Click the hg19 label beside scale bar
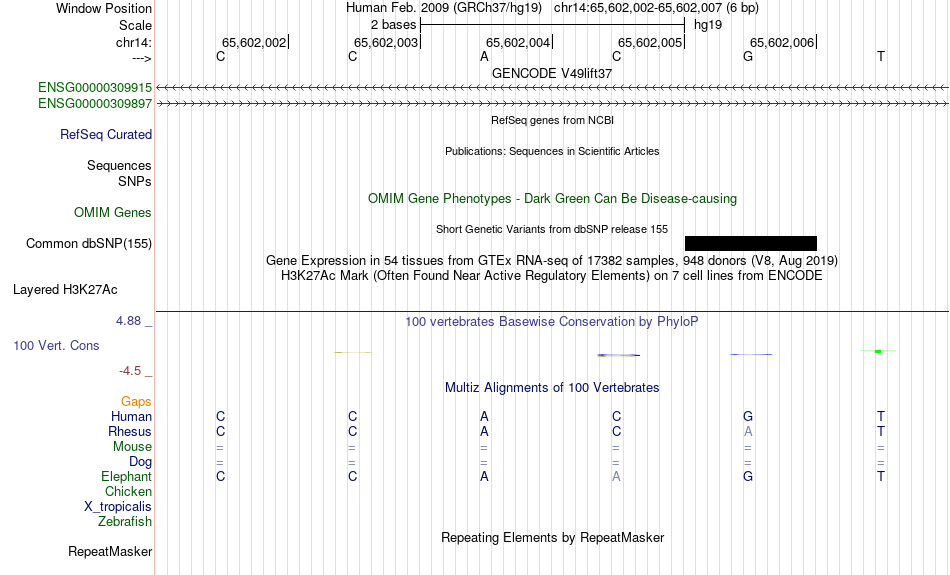The height and width of the screenshot is (575, 950). 708,25
